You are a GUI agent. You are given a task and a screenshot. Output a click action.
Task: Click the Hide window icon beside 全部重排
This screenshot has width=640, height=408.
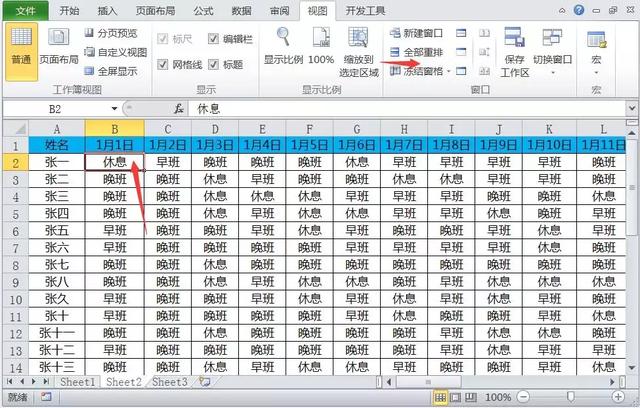[x=461, y=52]
